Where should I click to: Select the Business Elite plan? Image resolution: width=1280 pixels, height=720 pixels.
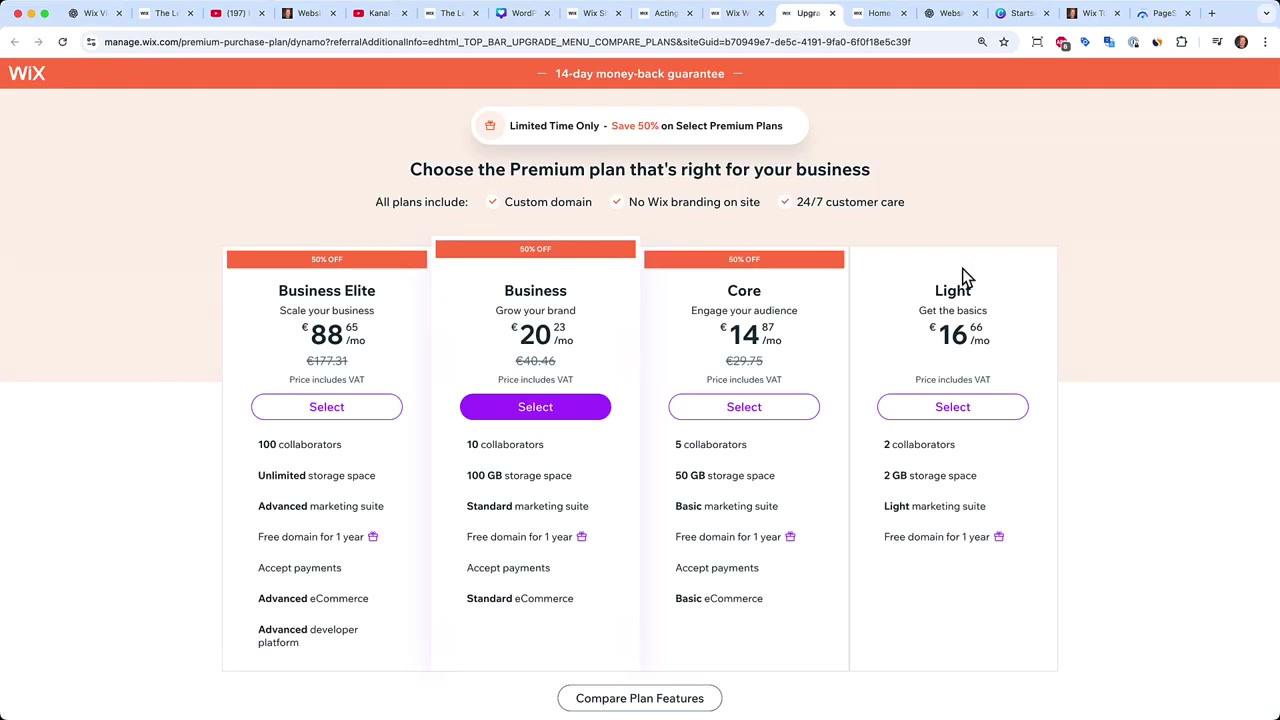point(327,407)
